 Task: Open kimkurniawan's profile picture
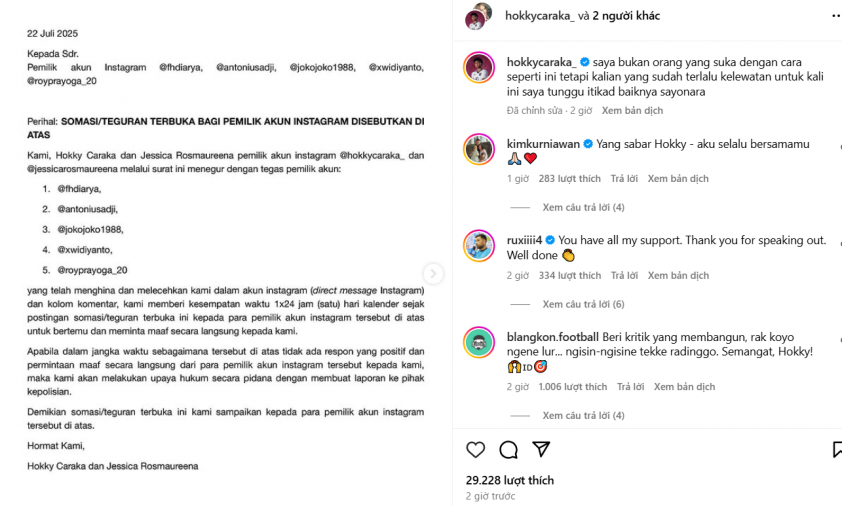point(479,149)
